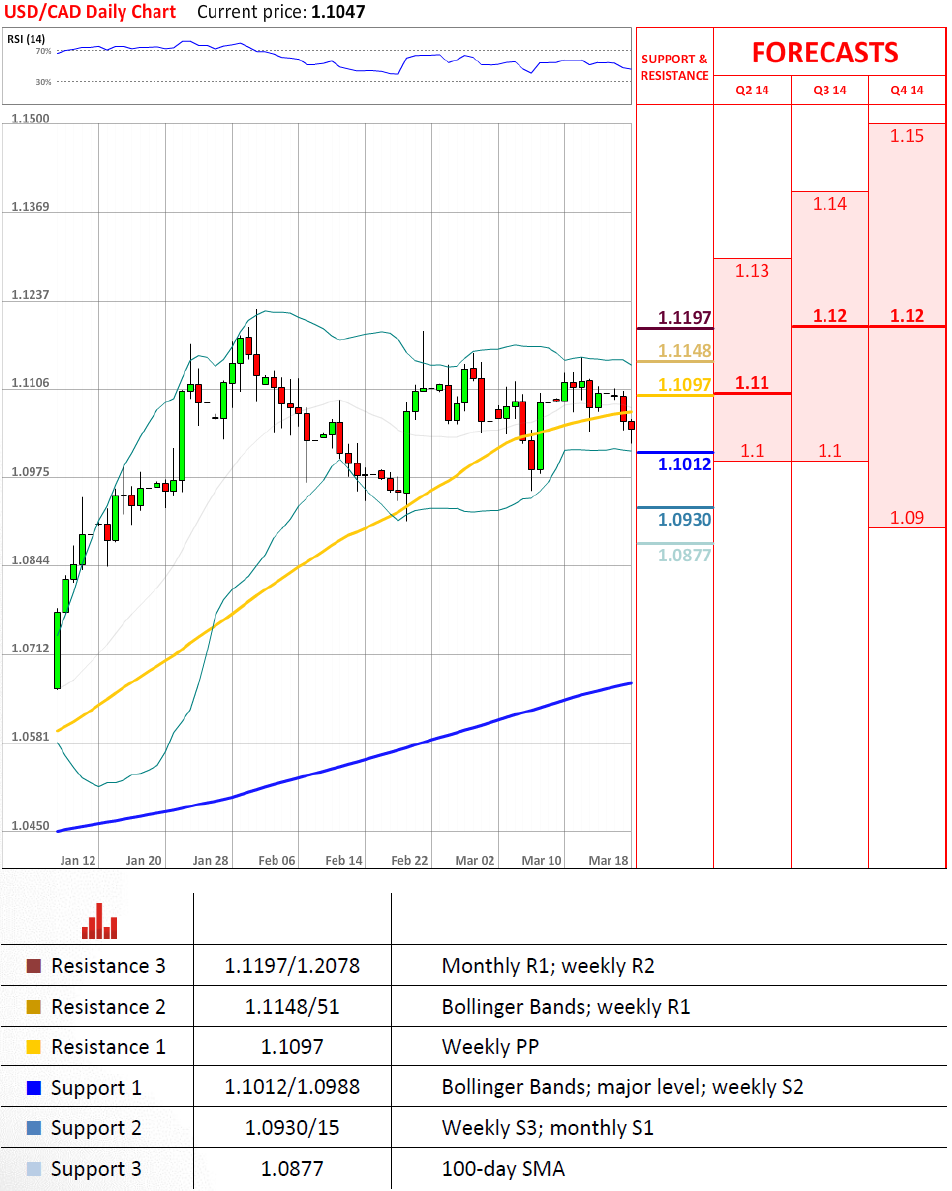Viewport: 952px width, 1191px height.
Task: Select the 1.1012 support level label
Action: [x=684, y=464]
